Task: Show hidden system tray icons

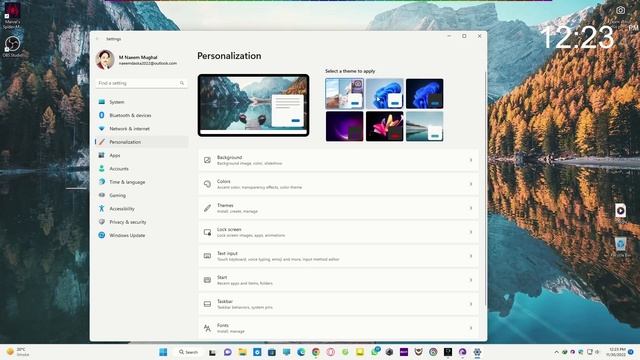Action: point(556,352)
